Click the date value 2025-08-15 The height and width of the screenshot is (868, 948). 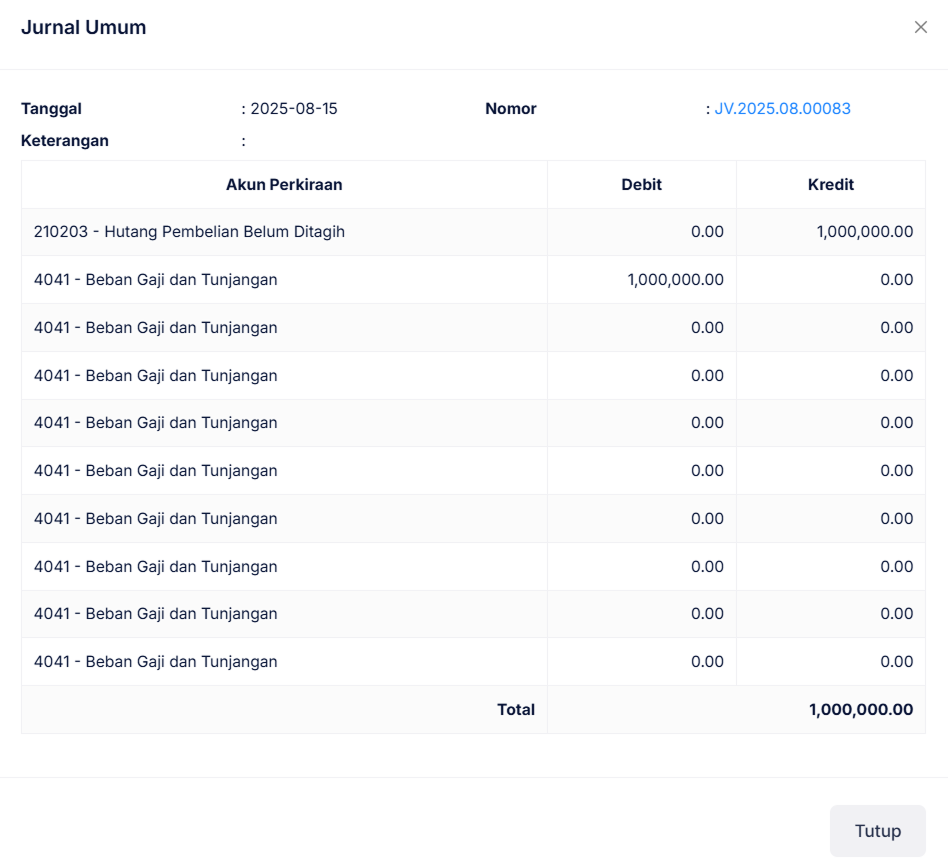pyautogui.click(x=293, y=109)
